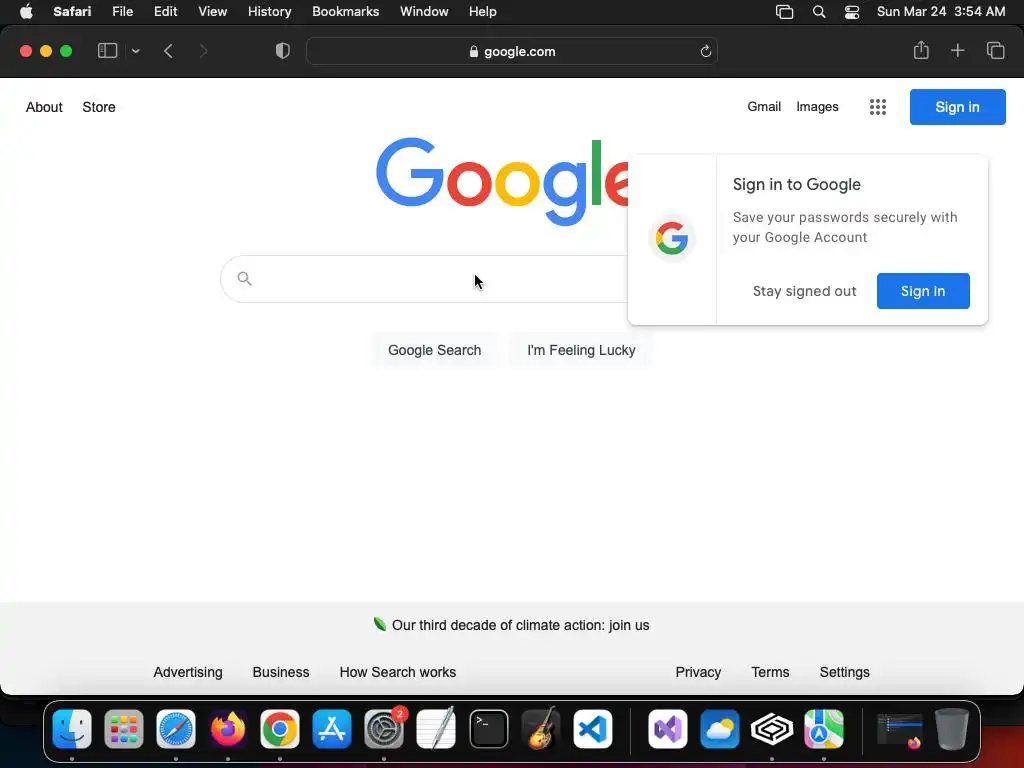Toggle the Safari sidebar button
This screenshot has width=1024, height=768.
point(107,51)
